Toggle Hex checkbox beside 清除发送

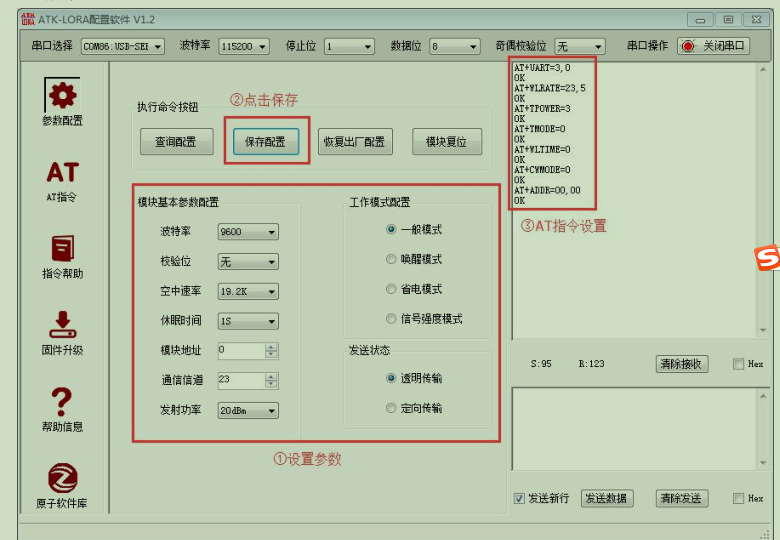point(738,498)
